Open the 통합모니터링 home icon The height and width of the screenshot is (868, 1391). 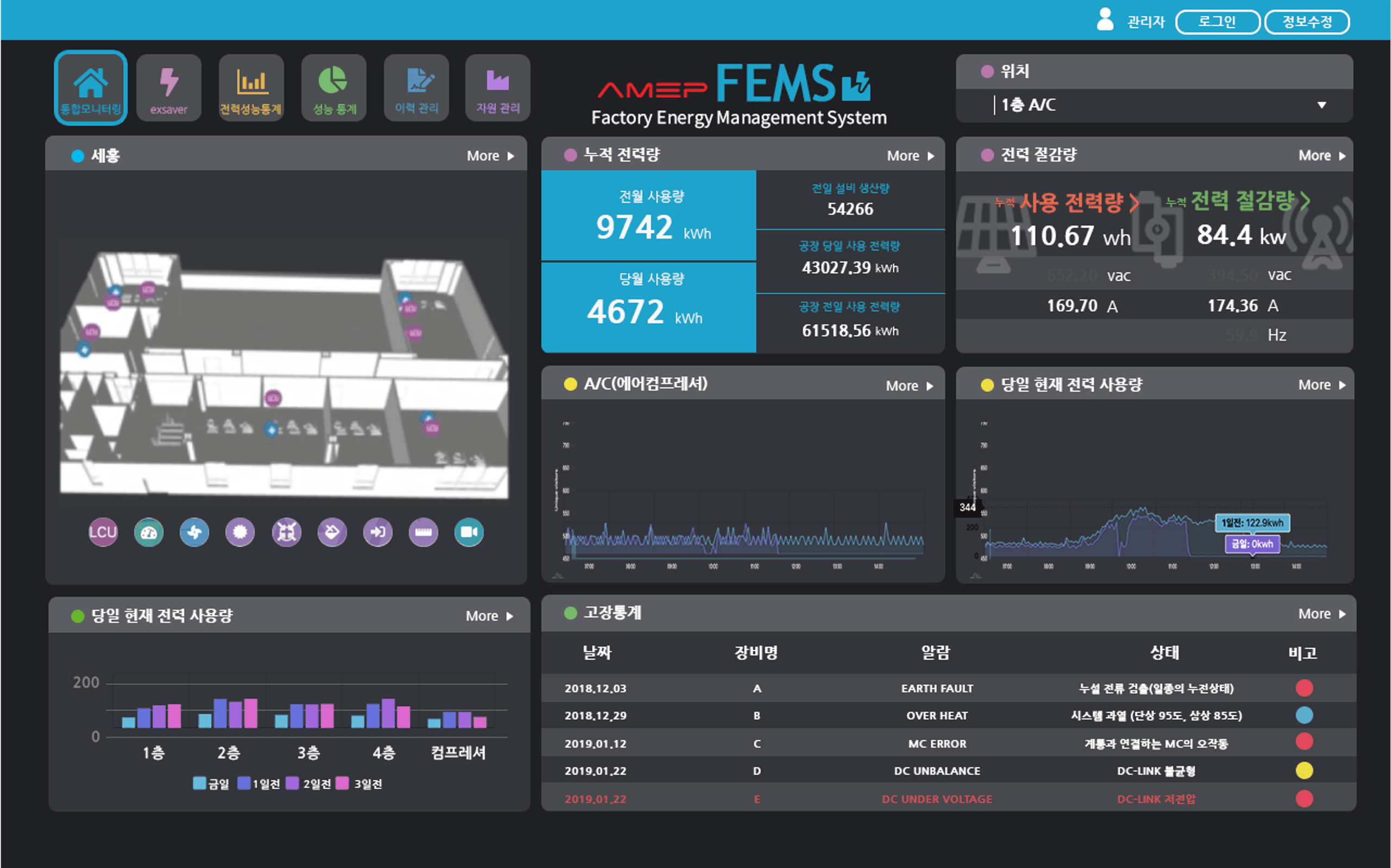tap(91, 88)
